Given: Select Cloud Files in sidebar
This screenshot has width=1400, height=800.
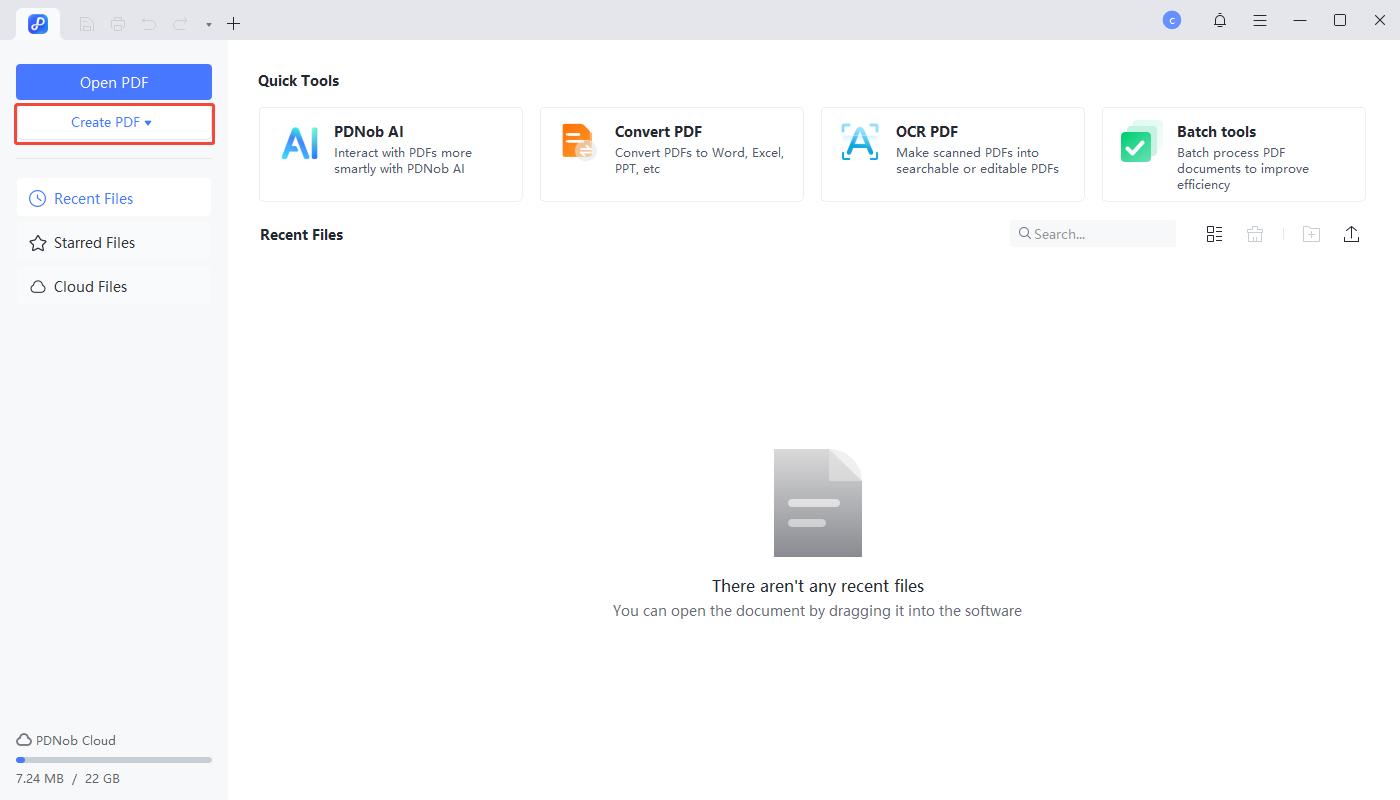Looking at the screenshot, I should (x=114, y=286).
